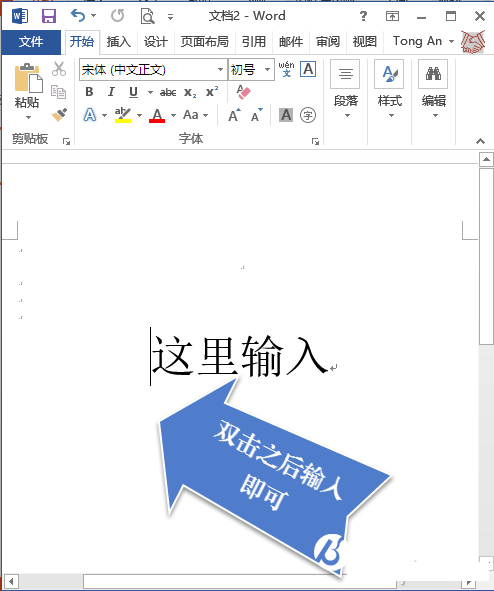This screenshot has height=591, width=494.
Task: Open Paste options dropdown arrow
Action: 28,118
